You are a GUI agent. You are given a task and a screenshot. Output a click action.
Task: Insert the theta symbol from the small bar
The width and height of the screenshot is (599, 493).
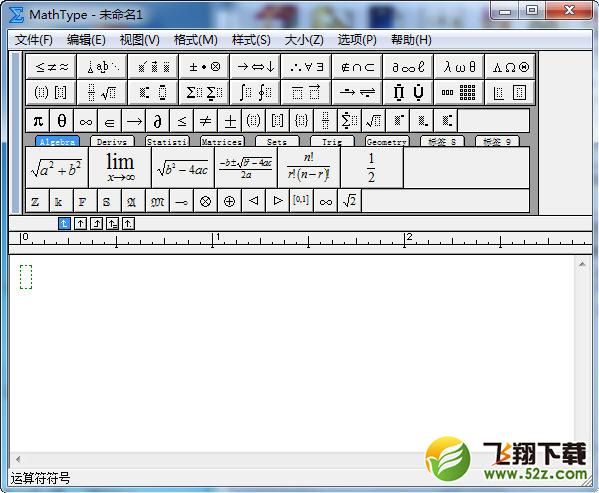[62, 121]
